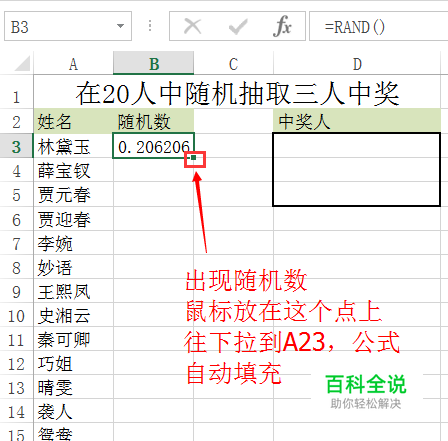Viewport: 448px width, 441px height.
Task: Select row 11 header
Action: pyautogui.click(x=17, y=339)
